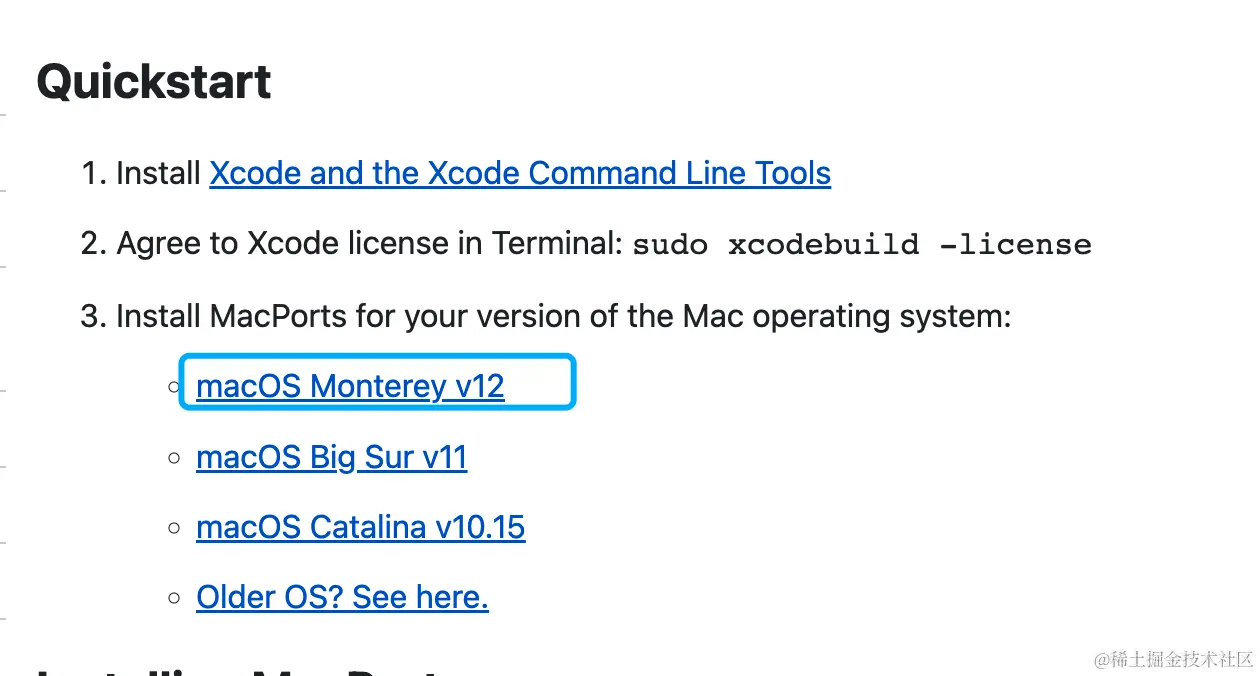
Task: Click the word Install in step one
Action: (159, 173)
